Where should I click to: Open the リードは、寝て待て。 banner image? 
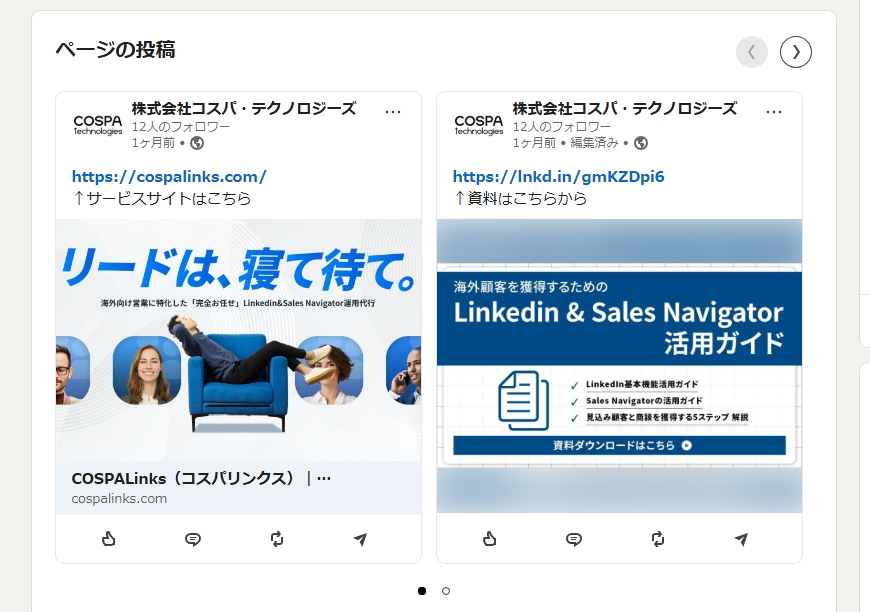(238, 340)
